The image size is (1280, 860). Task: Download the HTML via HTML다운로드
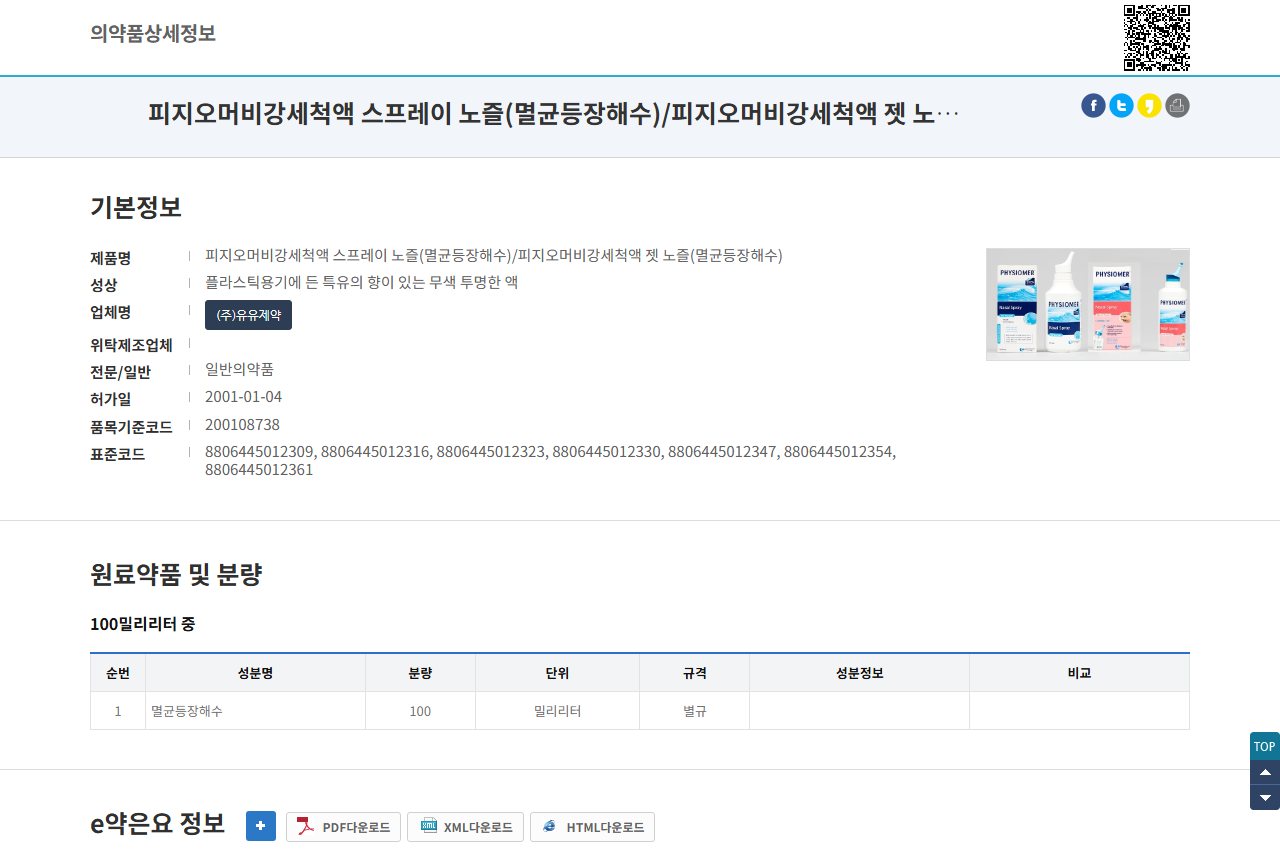pos(592,827)
